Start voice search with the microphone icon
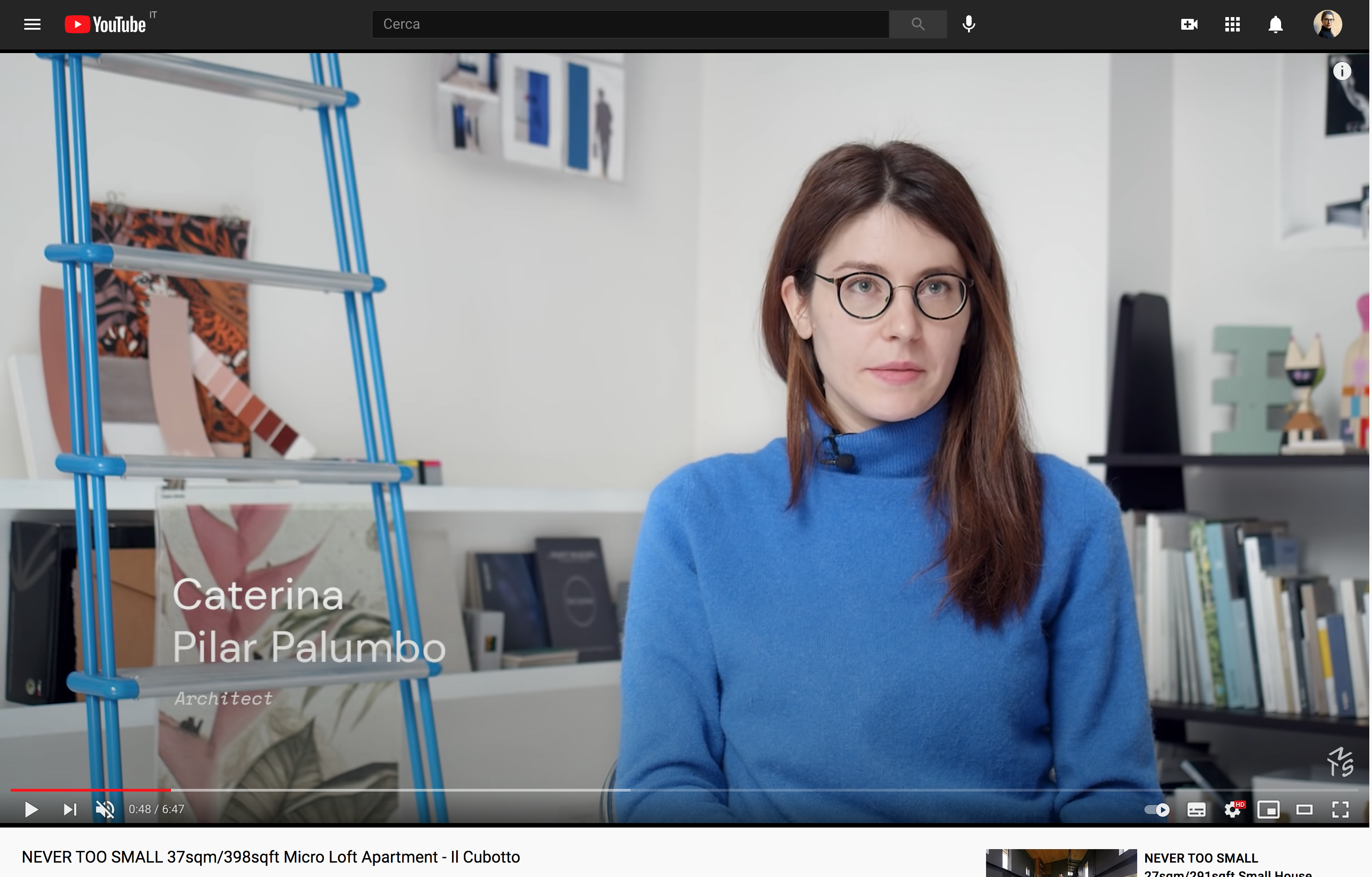Viewport: 1372px width, 877px height. (x=968, y=24)
